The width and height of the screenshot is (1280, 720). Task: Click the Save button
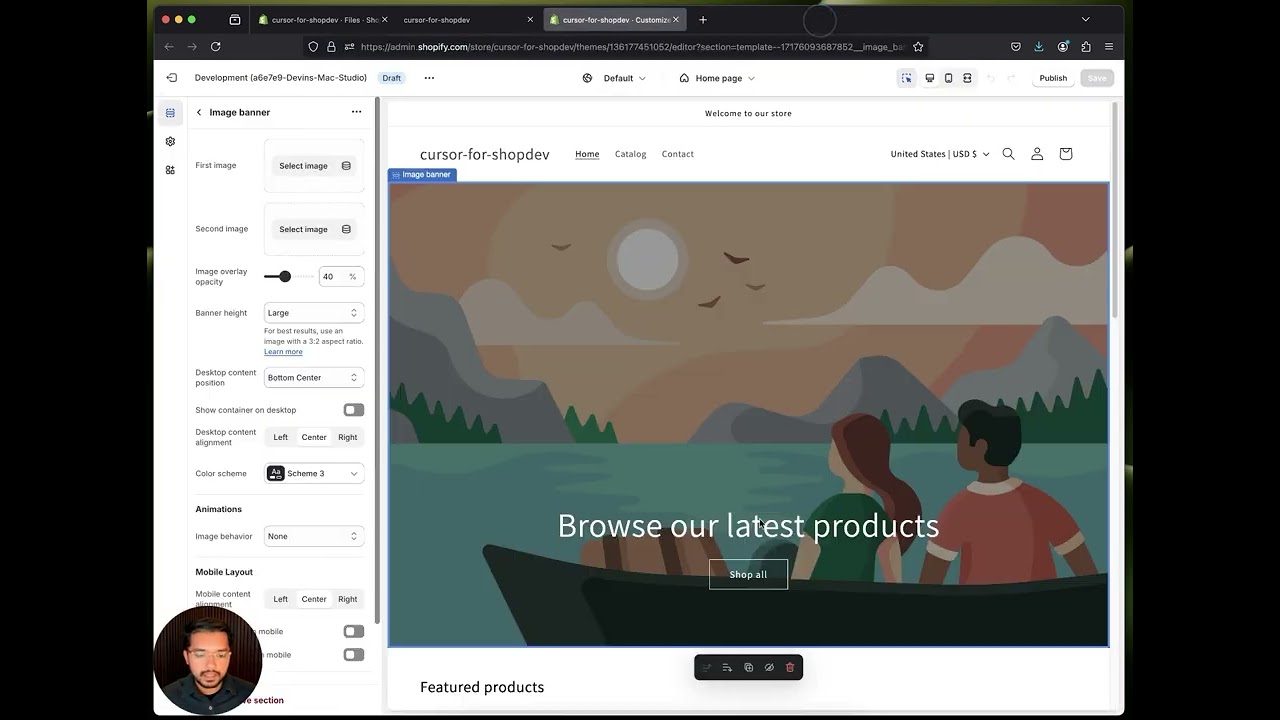[x=1097, y=78]
